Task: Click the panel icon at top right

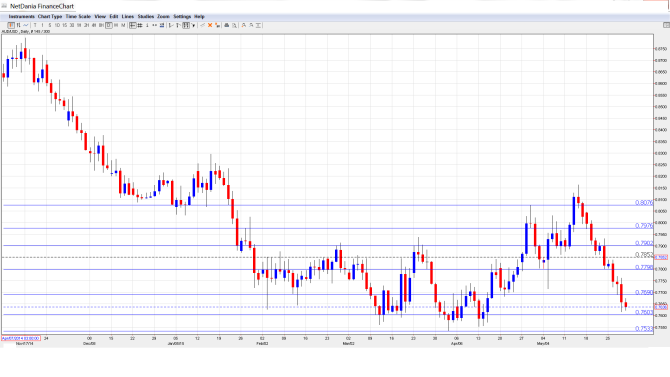Action: 666,25
